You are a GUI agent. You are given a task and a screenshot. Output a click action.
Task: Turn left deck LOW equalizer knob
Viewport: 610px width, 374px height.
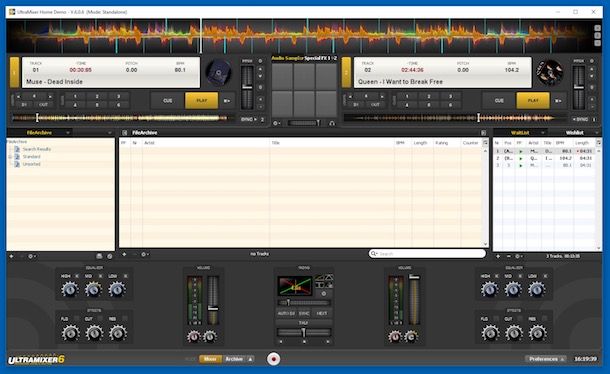[x=117, y=289]
